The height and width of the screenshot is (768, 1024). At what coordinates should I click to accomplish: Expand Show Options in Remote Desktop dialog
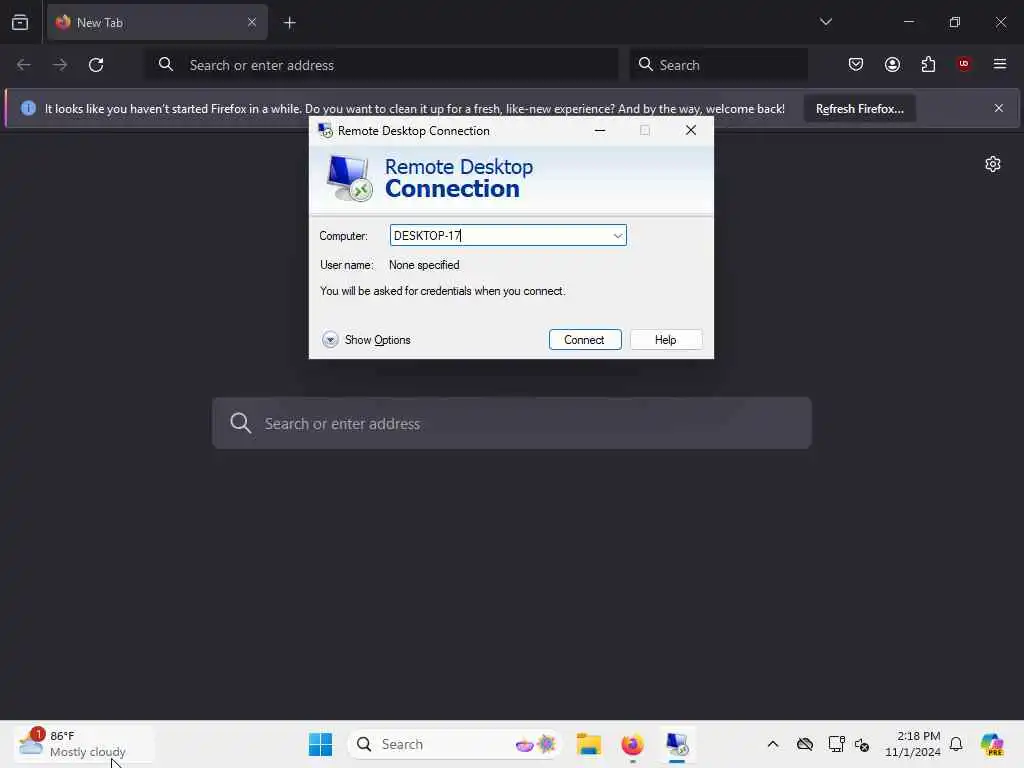click(x=366, y=340)
